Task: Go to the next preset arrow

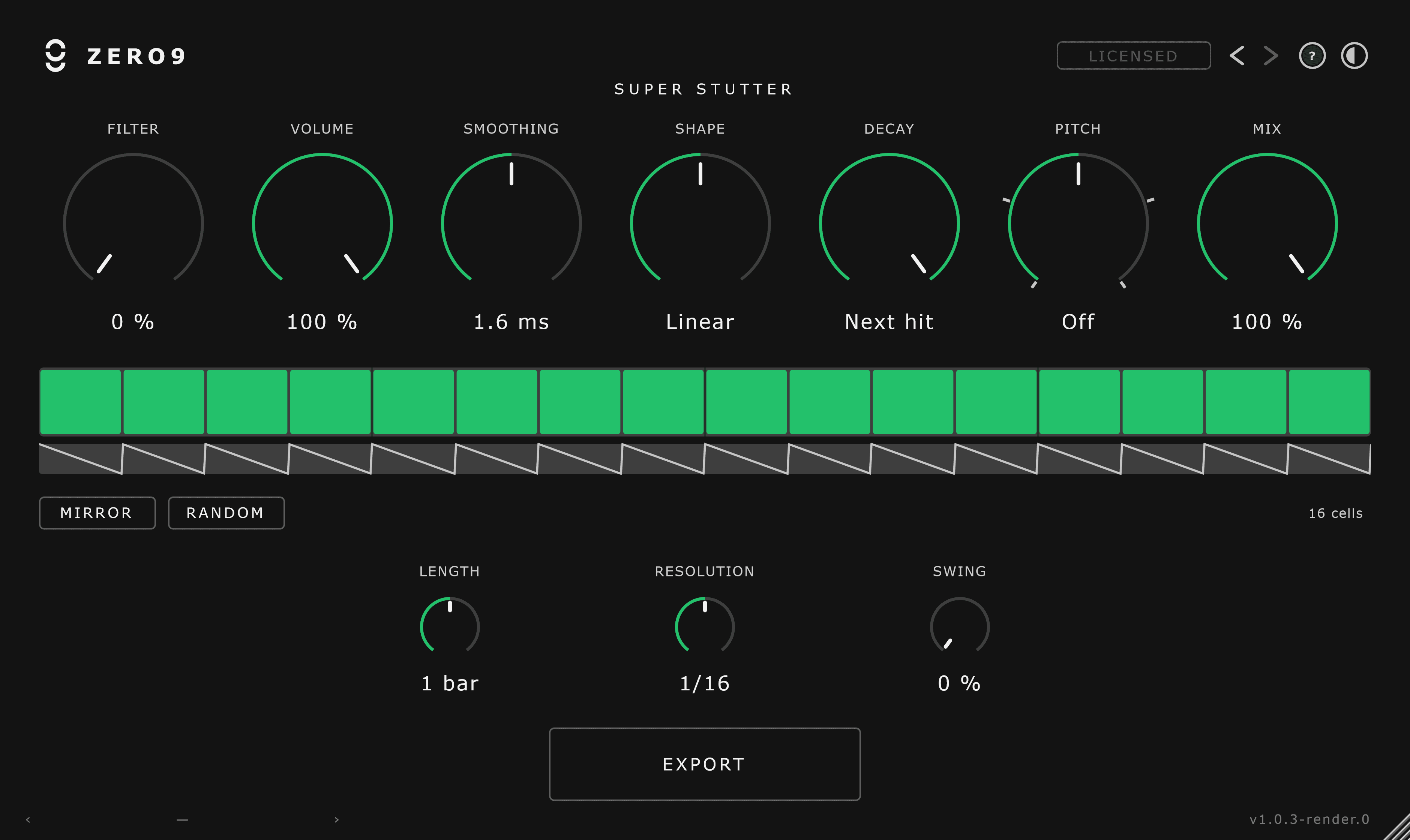Action: coord(1271,55)
